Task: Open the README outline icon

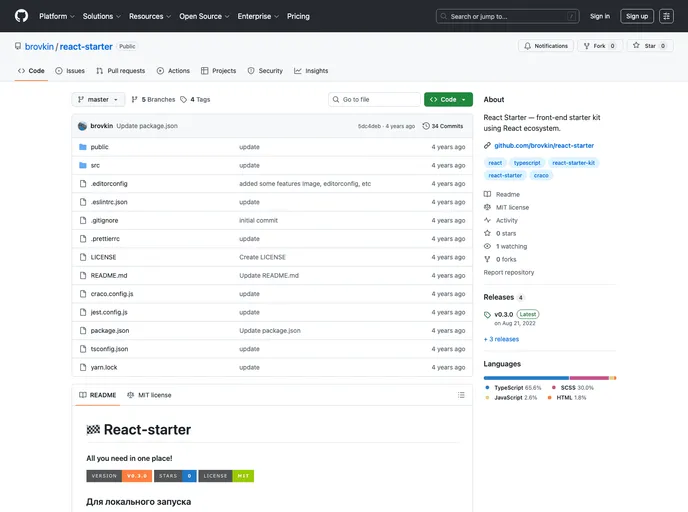Action: click(x=461, y=395)
